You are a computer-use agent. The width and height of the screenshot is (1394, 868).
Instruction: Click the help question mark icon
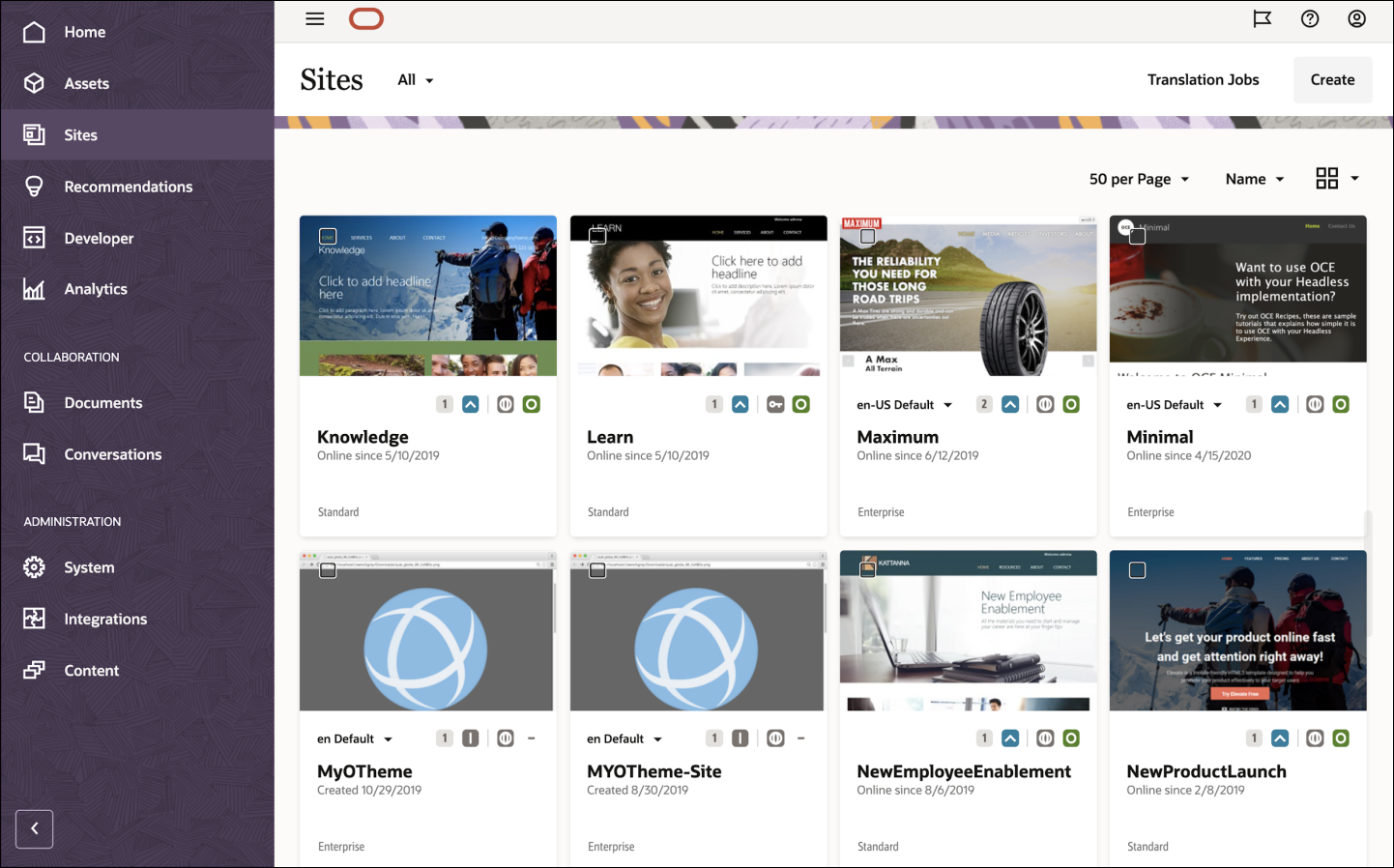1310,18
